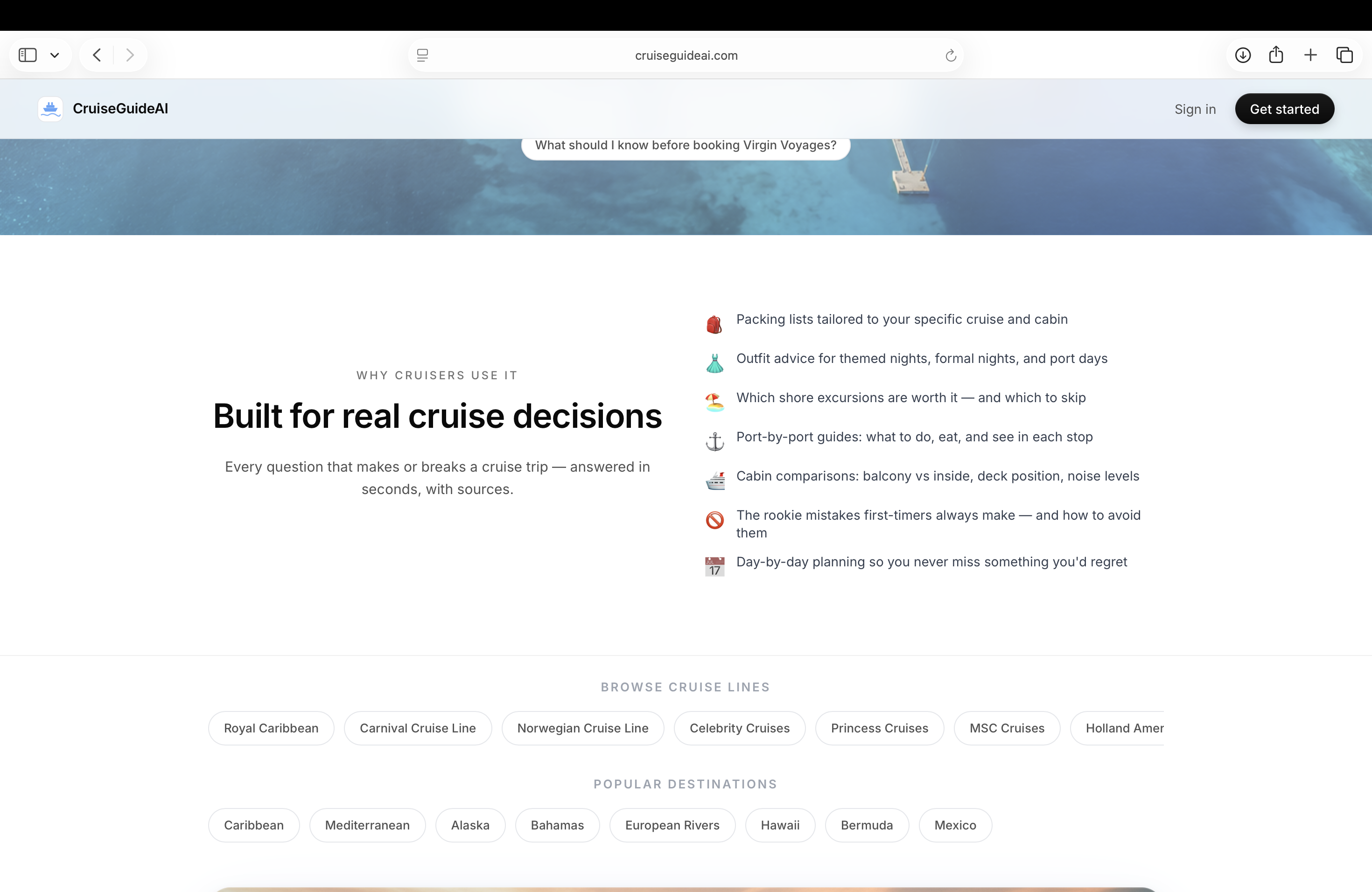Click the anchor port guides icon
This screenshot has height=892, width=1372.
coord(714,442)
